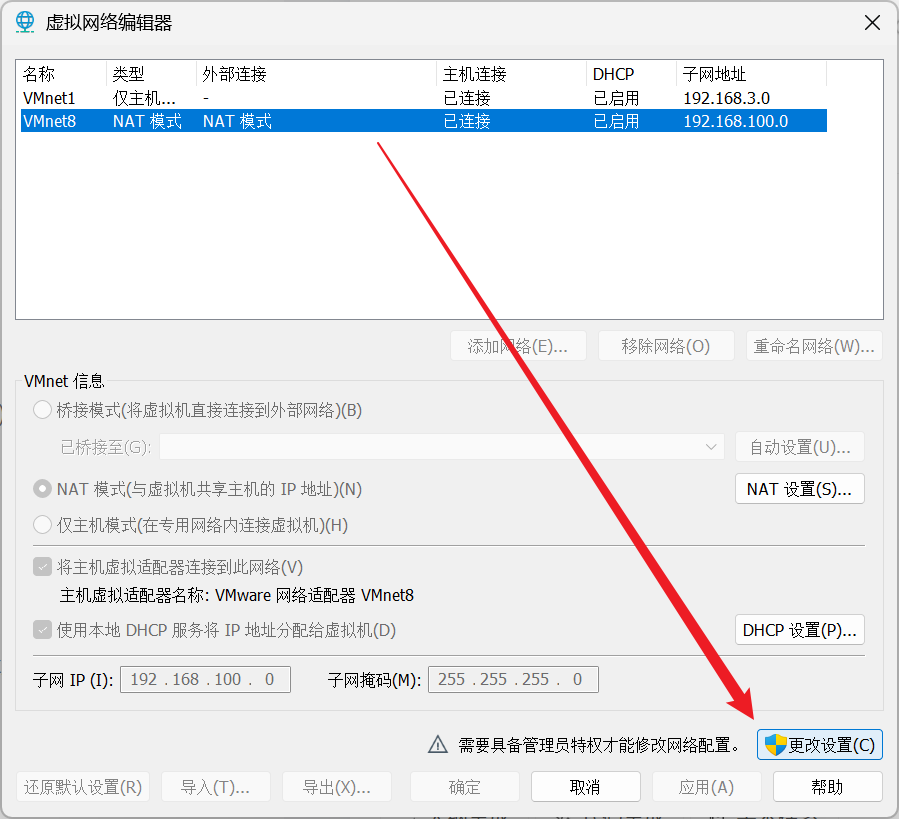Image resolution: width=899 pixels, height=819 pixels.
Task: Select the Host-only mode (仅主机模式) radio button
Action: [x=42, y=525]
